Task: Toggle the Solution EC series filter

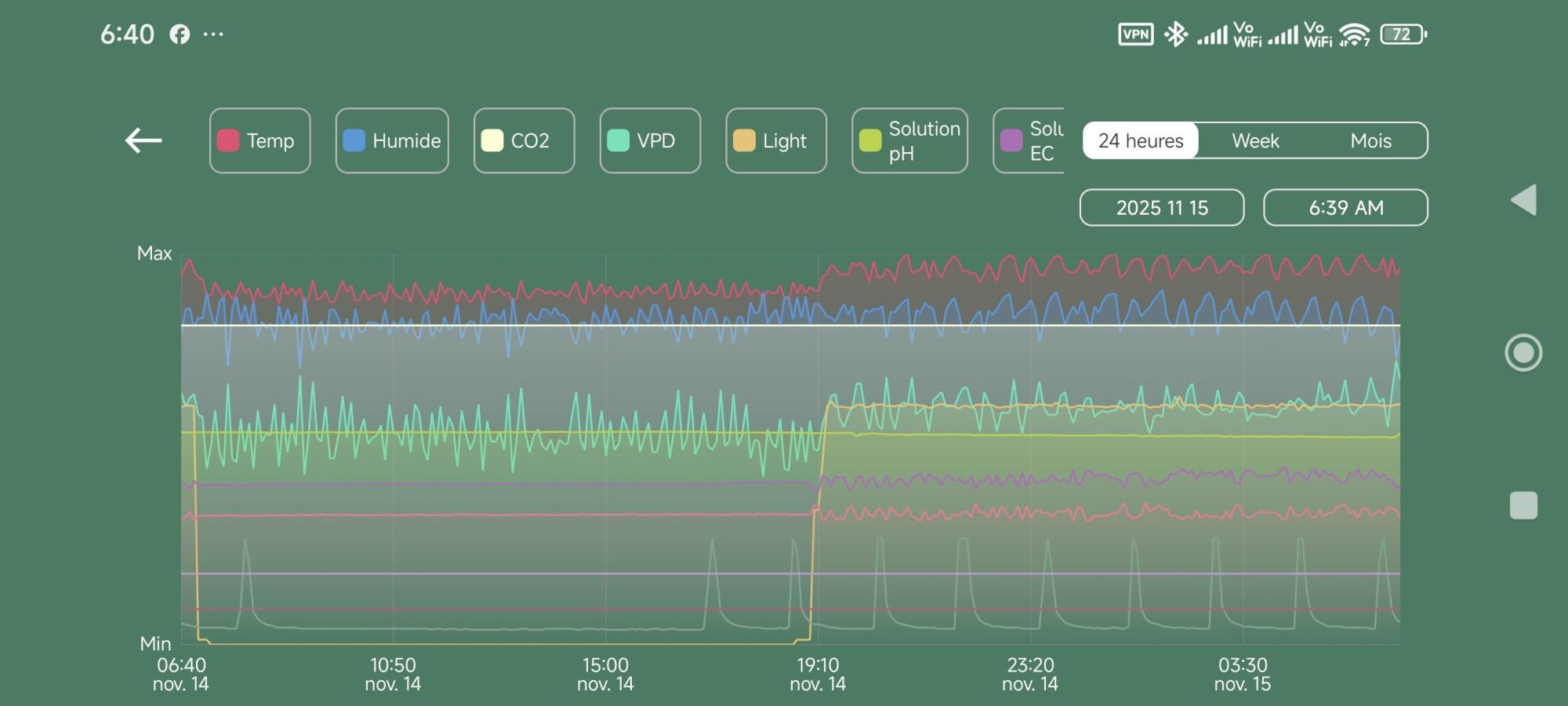Action: click(x=1029, y=140)
